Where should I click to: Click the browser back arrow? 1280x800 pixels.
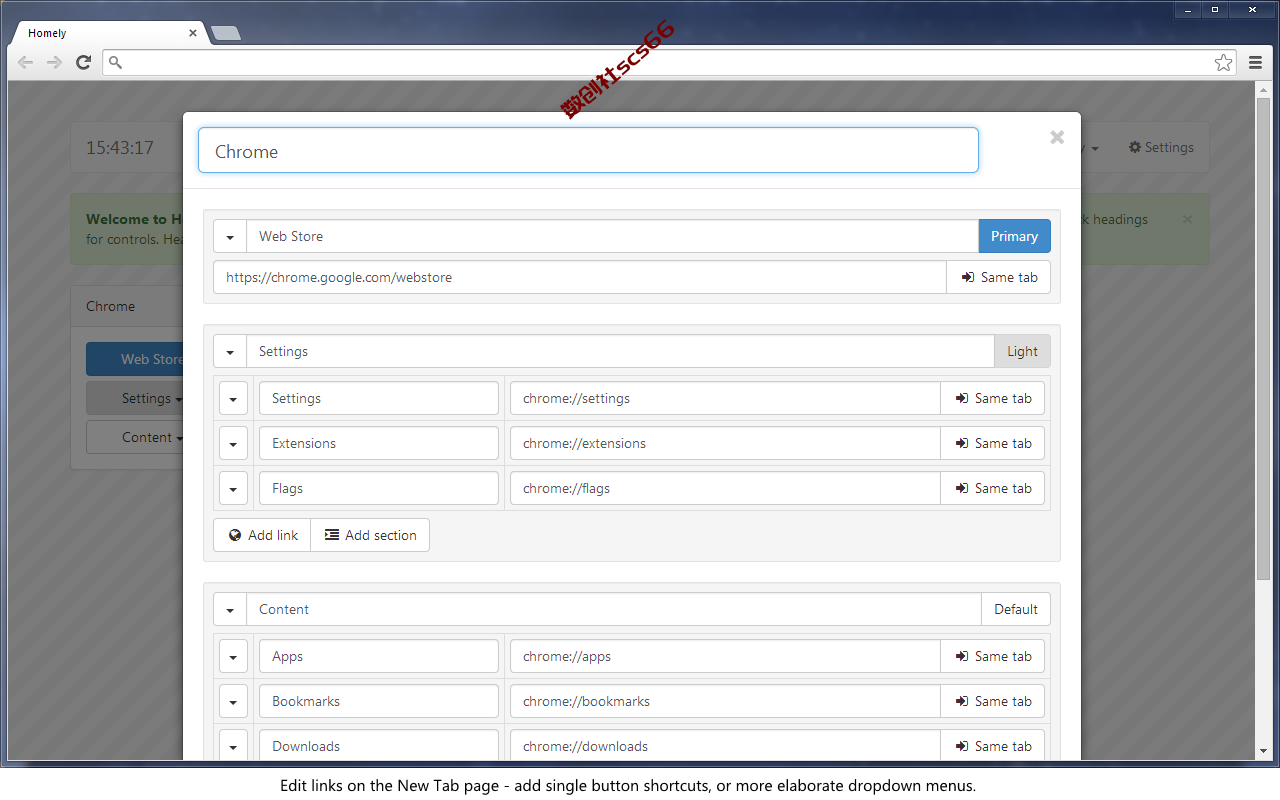coord(25,62)
